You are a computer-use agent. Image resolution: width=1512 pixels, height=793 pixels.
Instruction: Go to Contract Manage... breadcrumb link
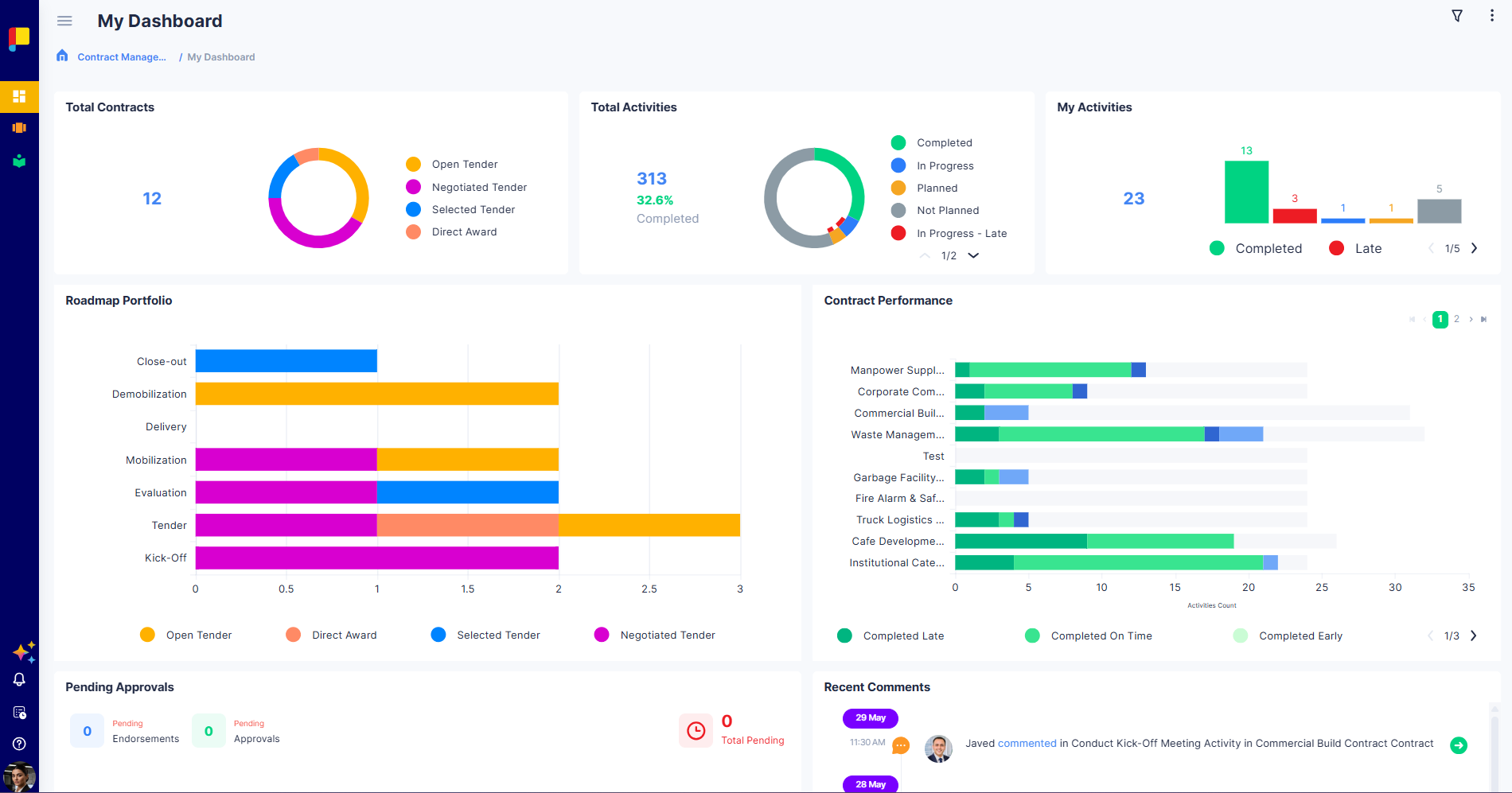click(x=122, y=57)
